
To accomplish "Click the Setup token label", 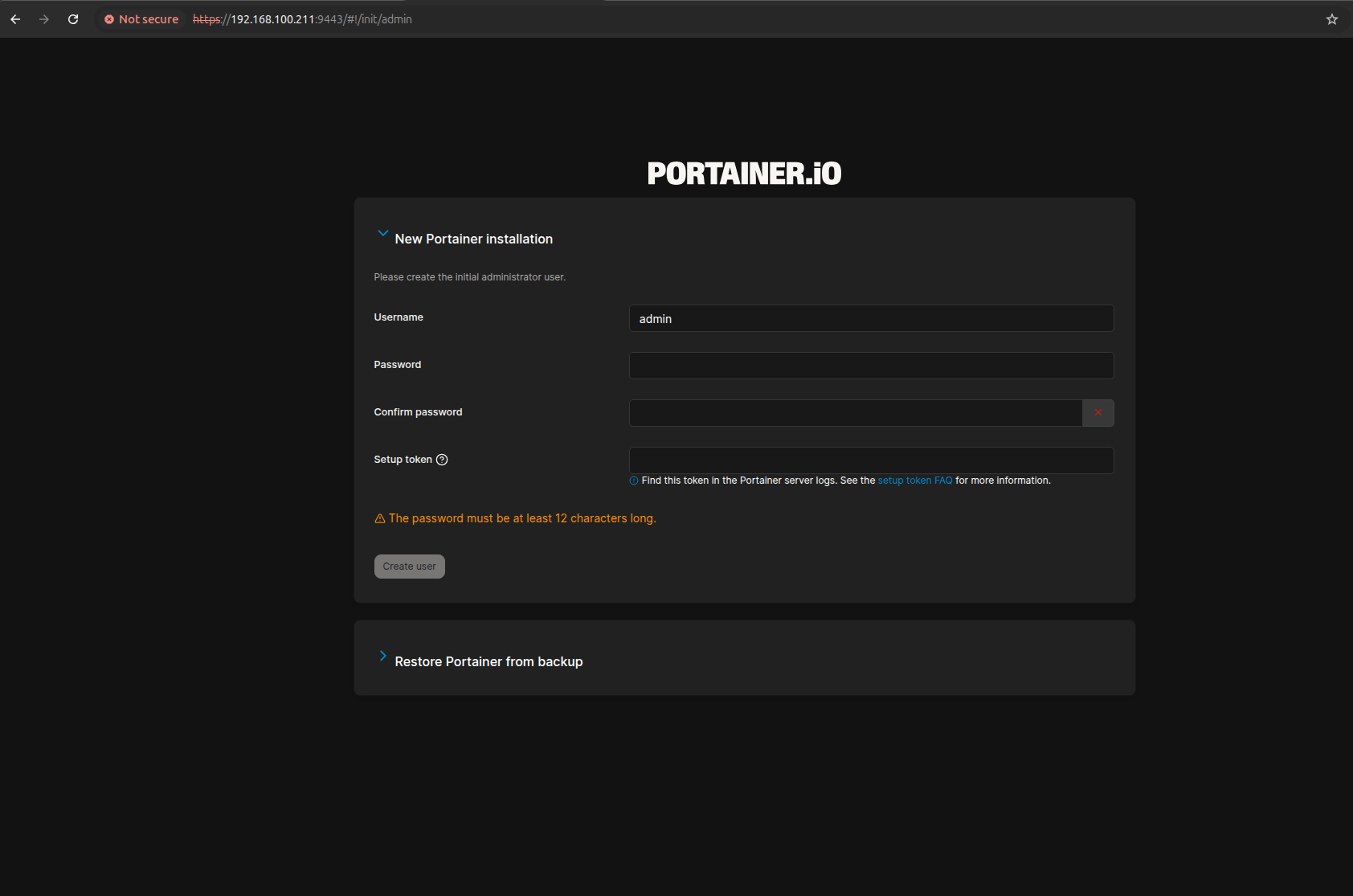I will coord(403,460).
